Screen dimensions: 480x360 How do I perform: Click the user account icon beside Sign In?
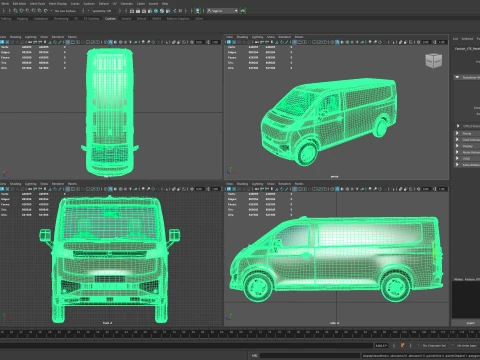tap(197, 11)
